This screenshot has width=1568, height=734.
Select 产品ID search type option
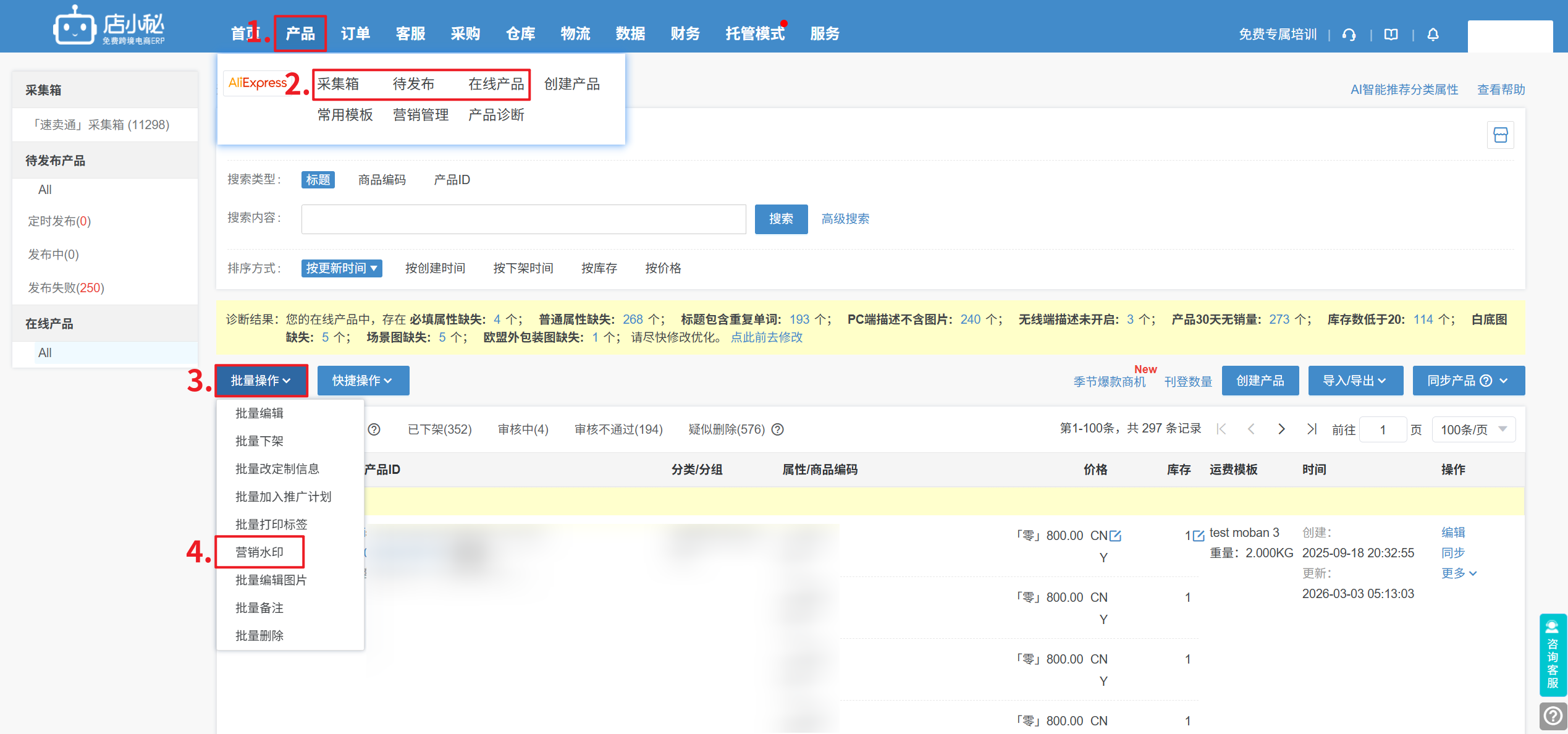[x=452, y=180]
